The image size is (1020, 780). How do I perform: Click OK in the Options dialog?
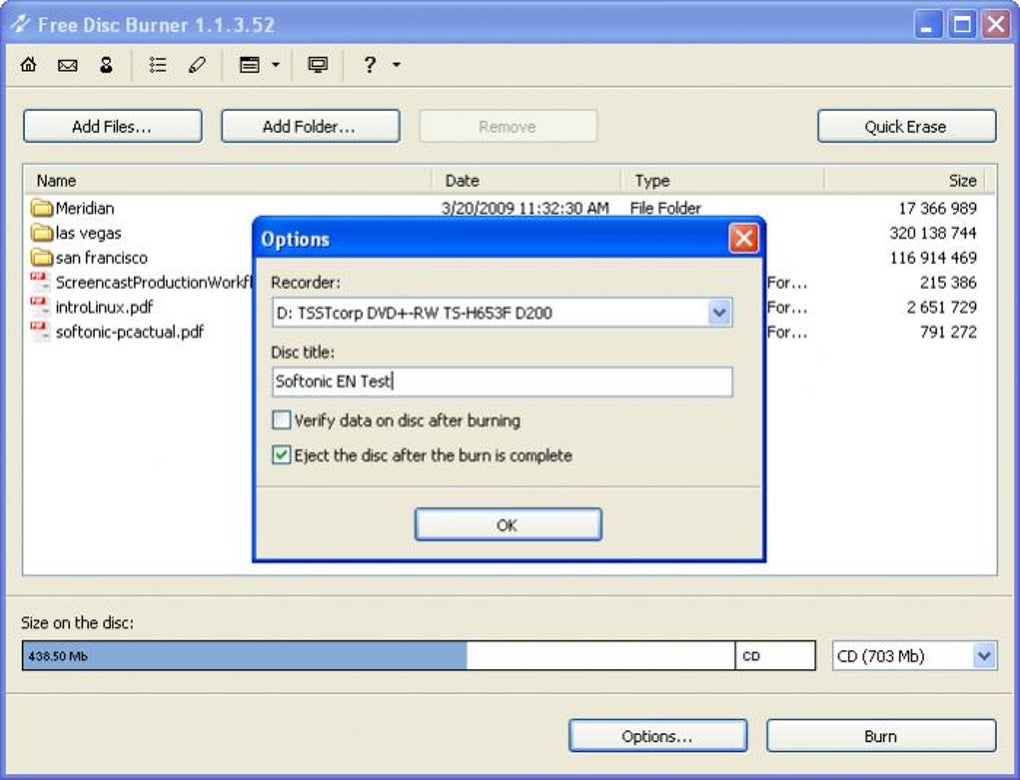click(x=508, y=524)
